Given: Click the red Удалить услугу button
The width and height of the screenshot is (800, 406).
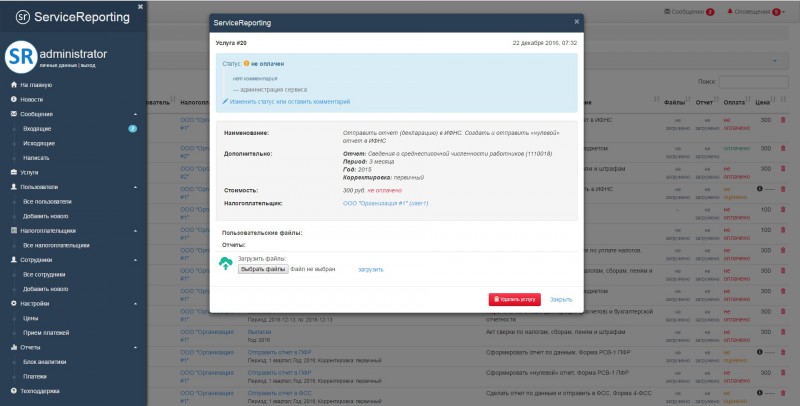Looking at the screenshot, I should tap(514, 299).
